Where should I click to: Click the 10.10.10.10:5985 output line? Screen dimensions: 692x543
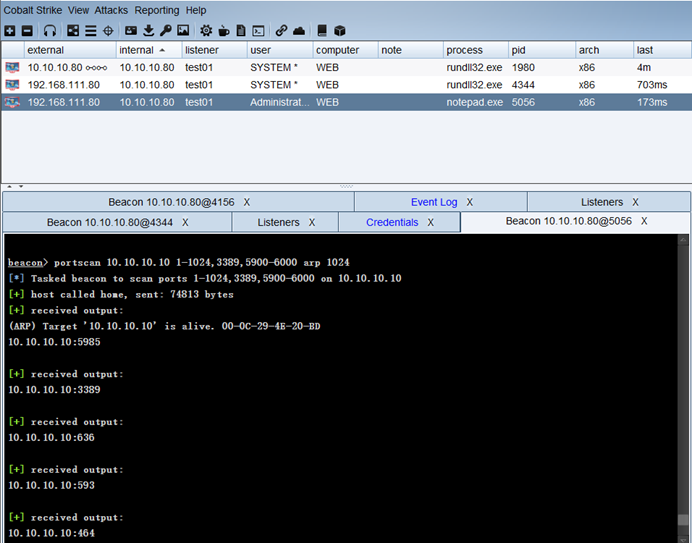point(54,342)
